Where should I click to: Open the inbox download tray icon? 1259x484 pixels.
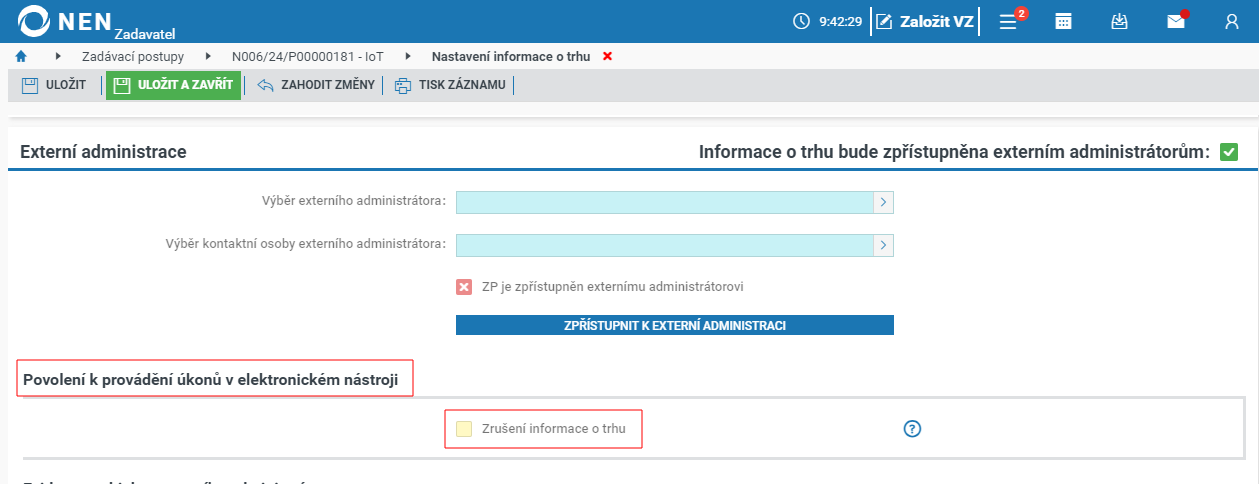[1120, 21]
